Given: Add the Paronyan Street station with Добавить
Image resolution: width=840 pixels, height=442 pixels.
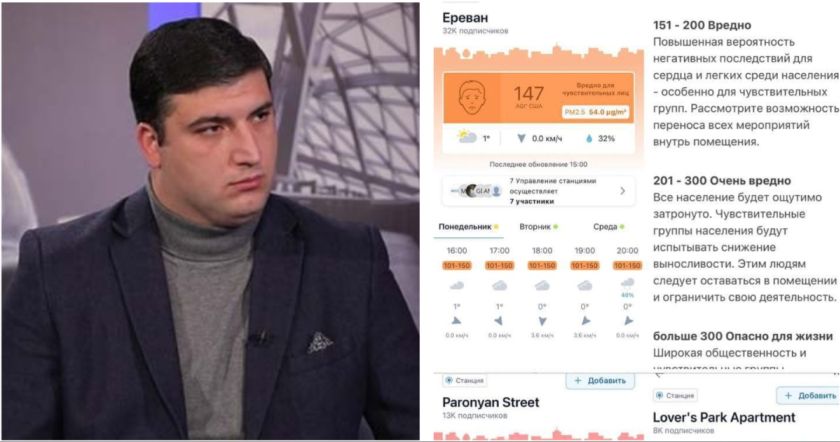Looking at the screenshot, I should click(600, 380).
